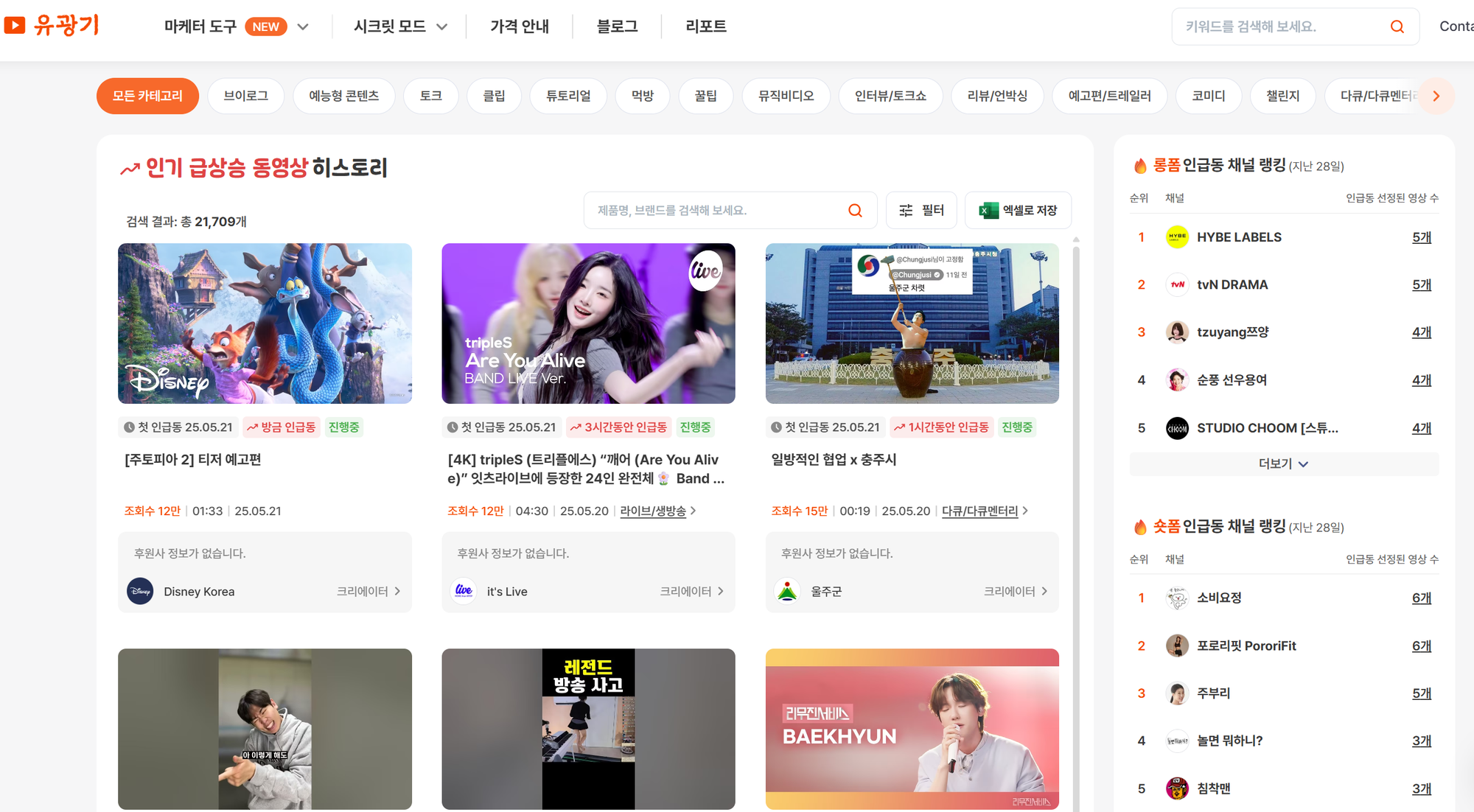Viewport: 1474px width, 812px height.
Task: Click the search magnifier in the top keyword bar
Action: pos(1397,27)
